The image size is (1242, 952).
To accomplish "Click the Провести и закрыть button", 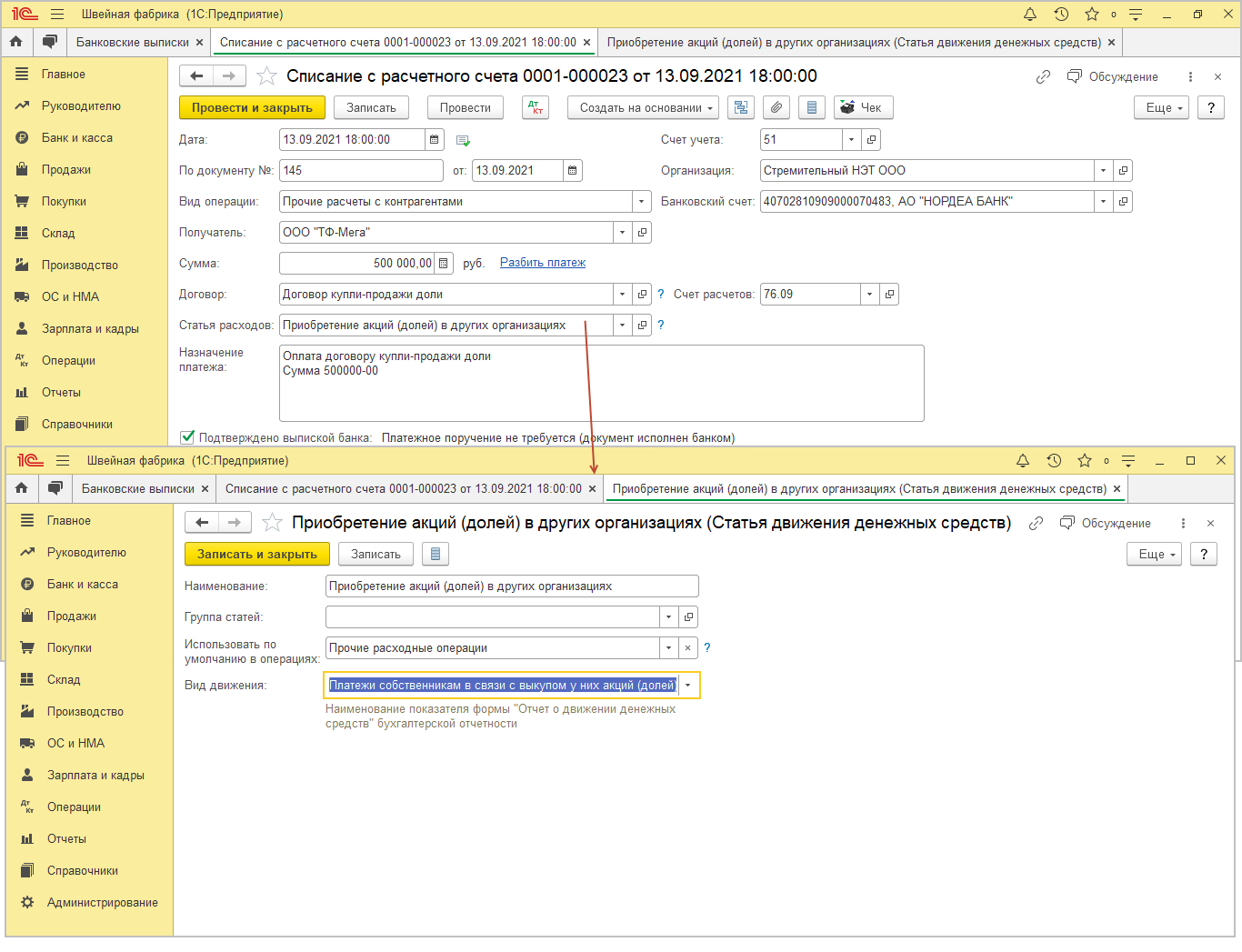I will 252,108.
